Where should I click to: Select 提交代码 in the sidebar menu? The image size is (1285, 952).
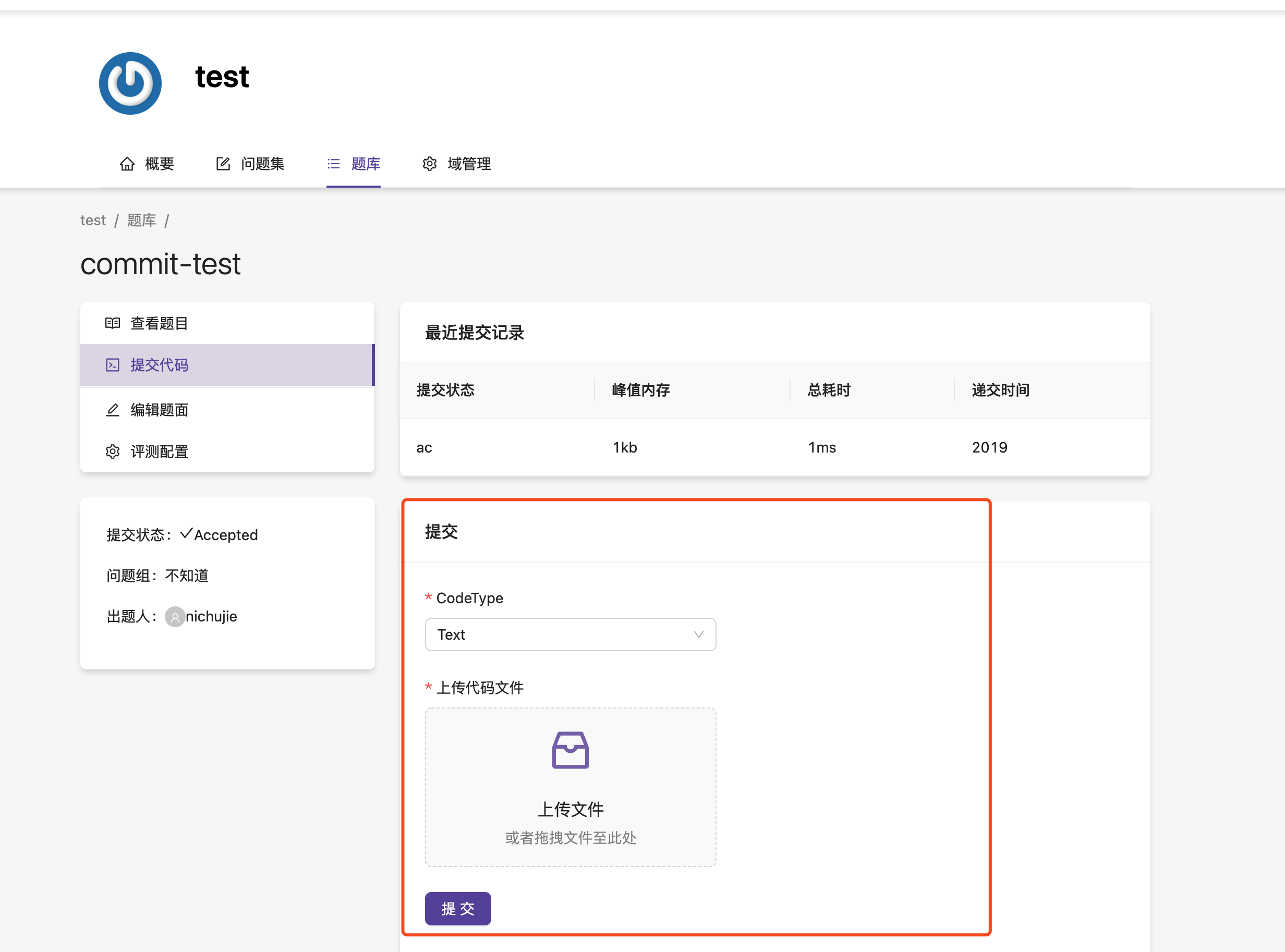coord(159,365)
